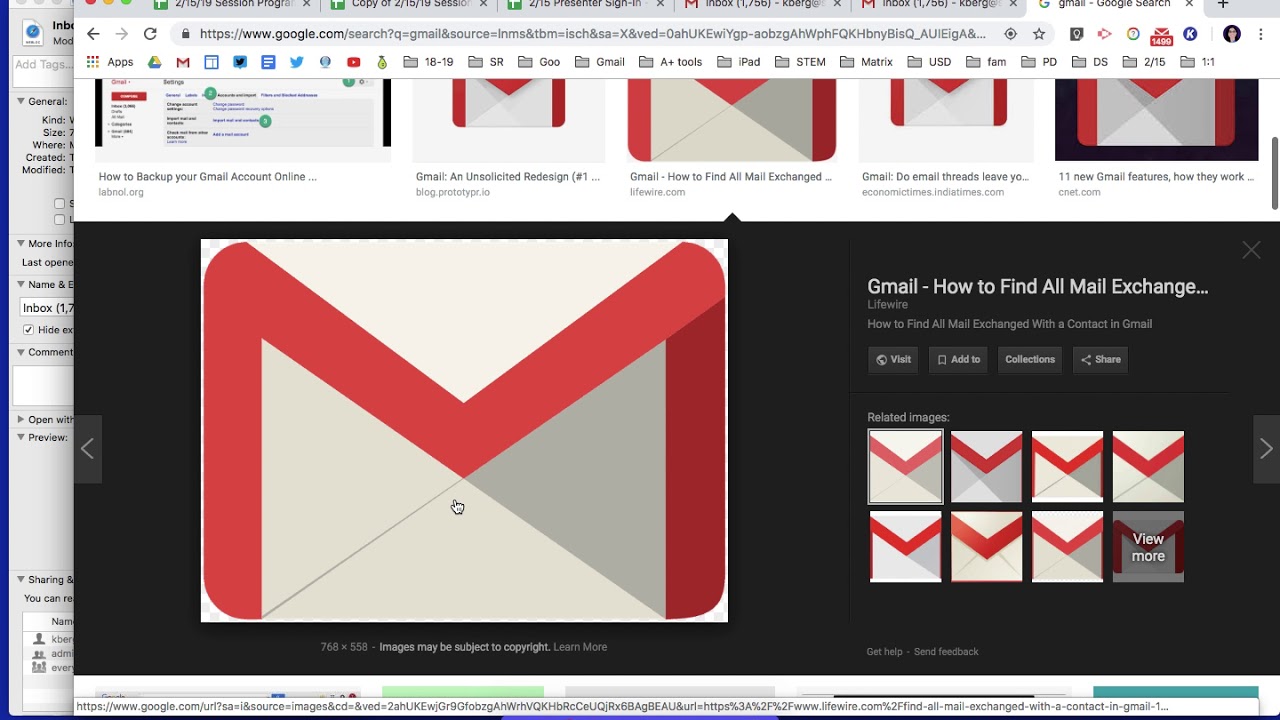This screenshot has width=1280, height=720.
Task: Expand the Open with section in Info window
Action: [20, 420]
